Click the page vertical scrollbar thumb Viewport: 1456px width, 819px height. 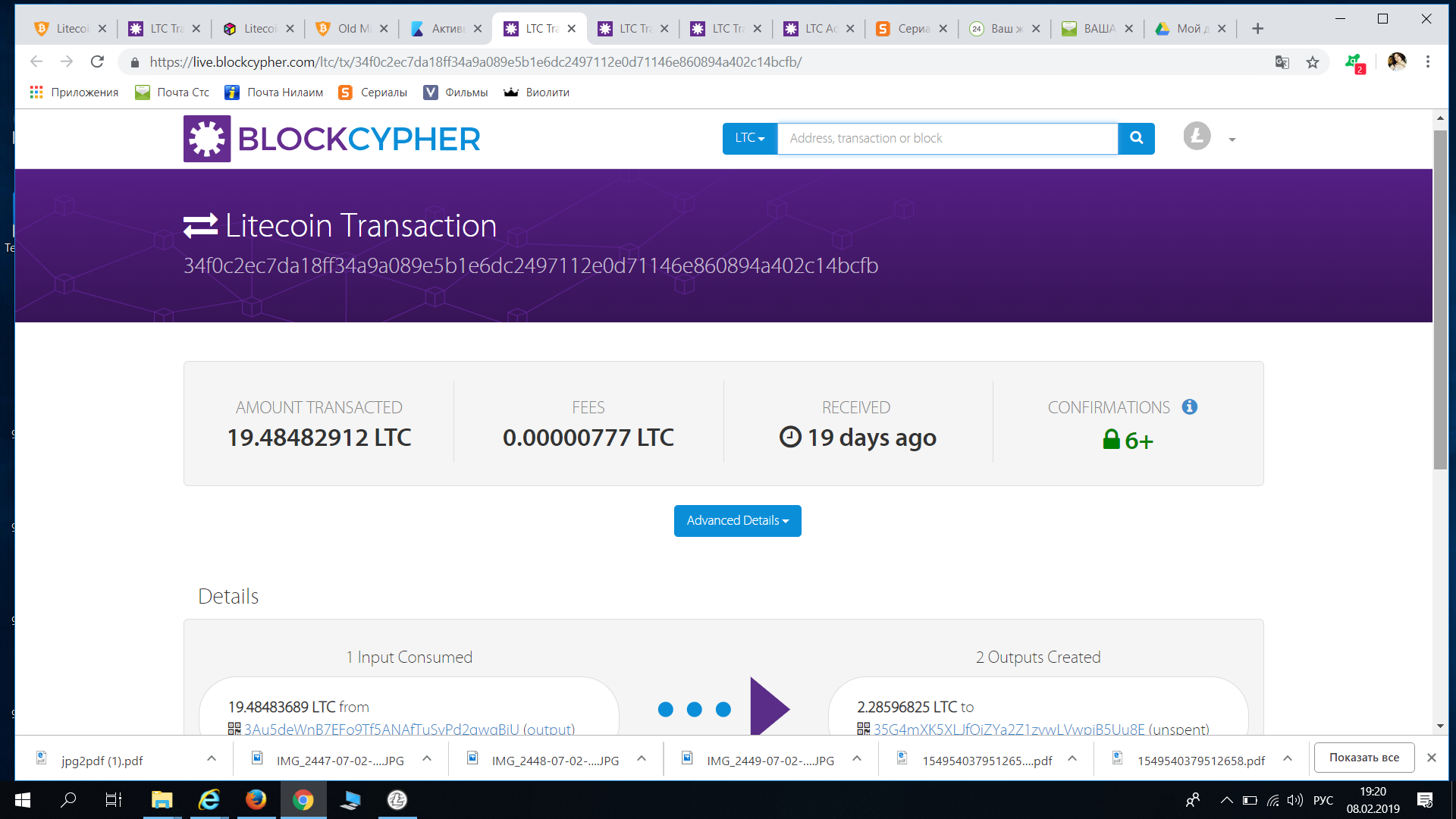1440,300
